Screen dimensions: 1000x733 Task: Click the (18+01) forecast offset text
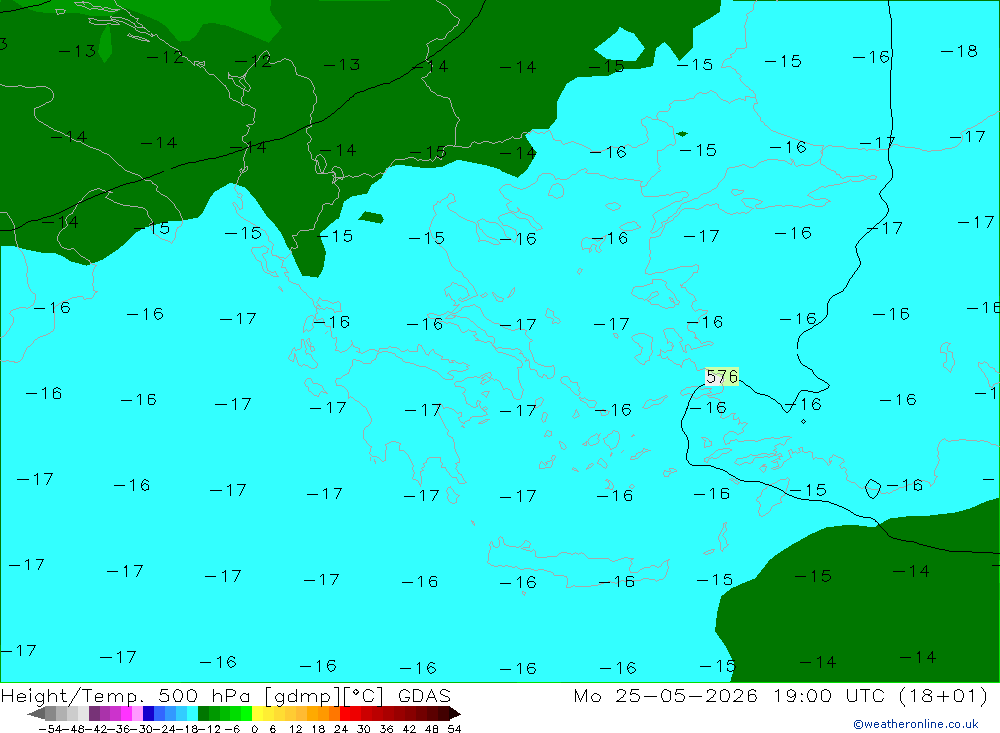[x=943, y=696]
